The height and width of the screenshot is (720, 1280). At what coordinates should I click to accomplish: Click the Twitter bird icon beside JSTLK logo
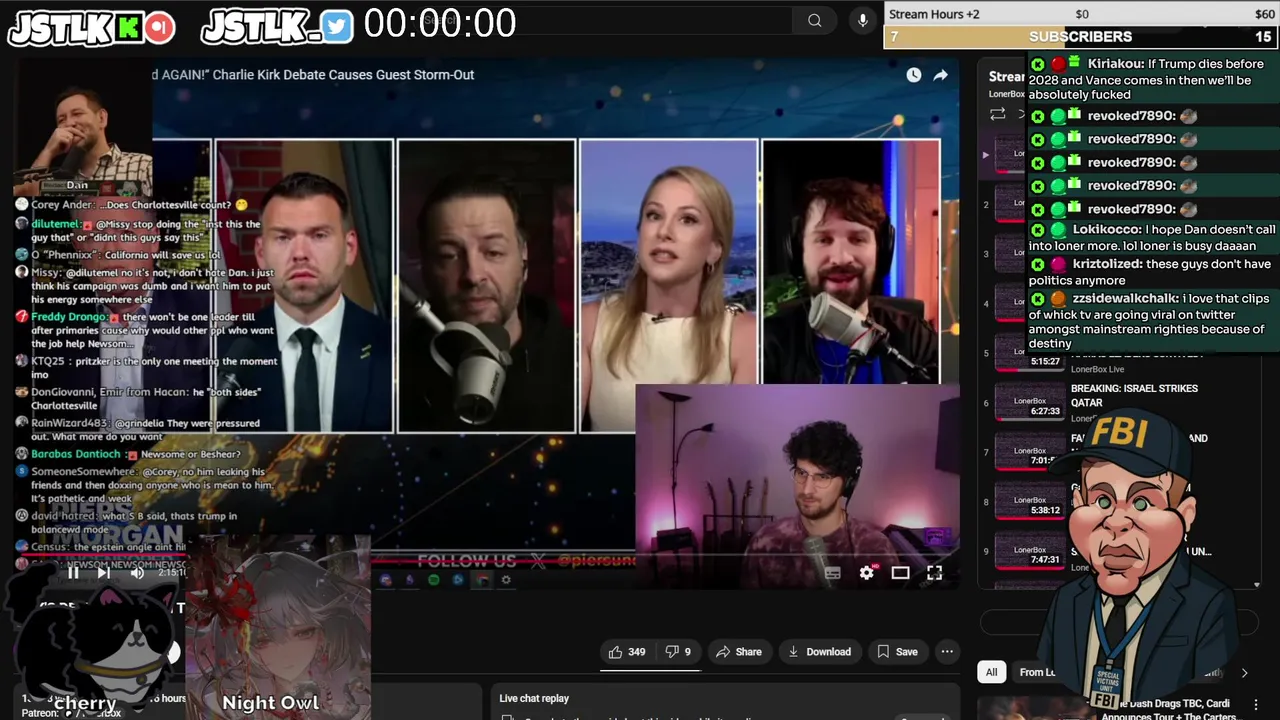pyautogui.click(x=337, y=27)
